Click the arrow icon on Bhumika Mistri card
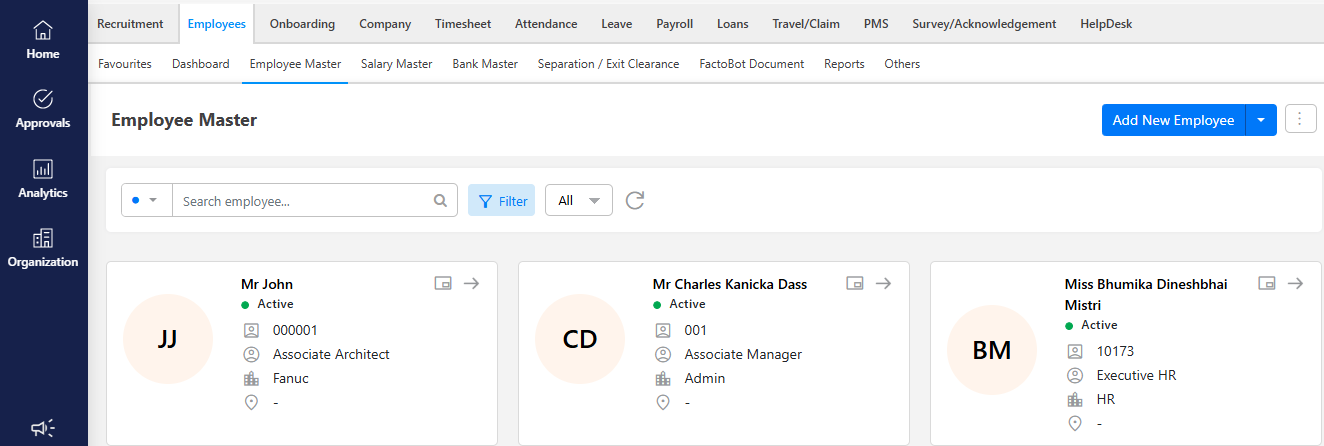 pos(1295,284)
